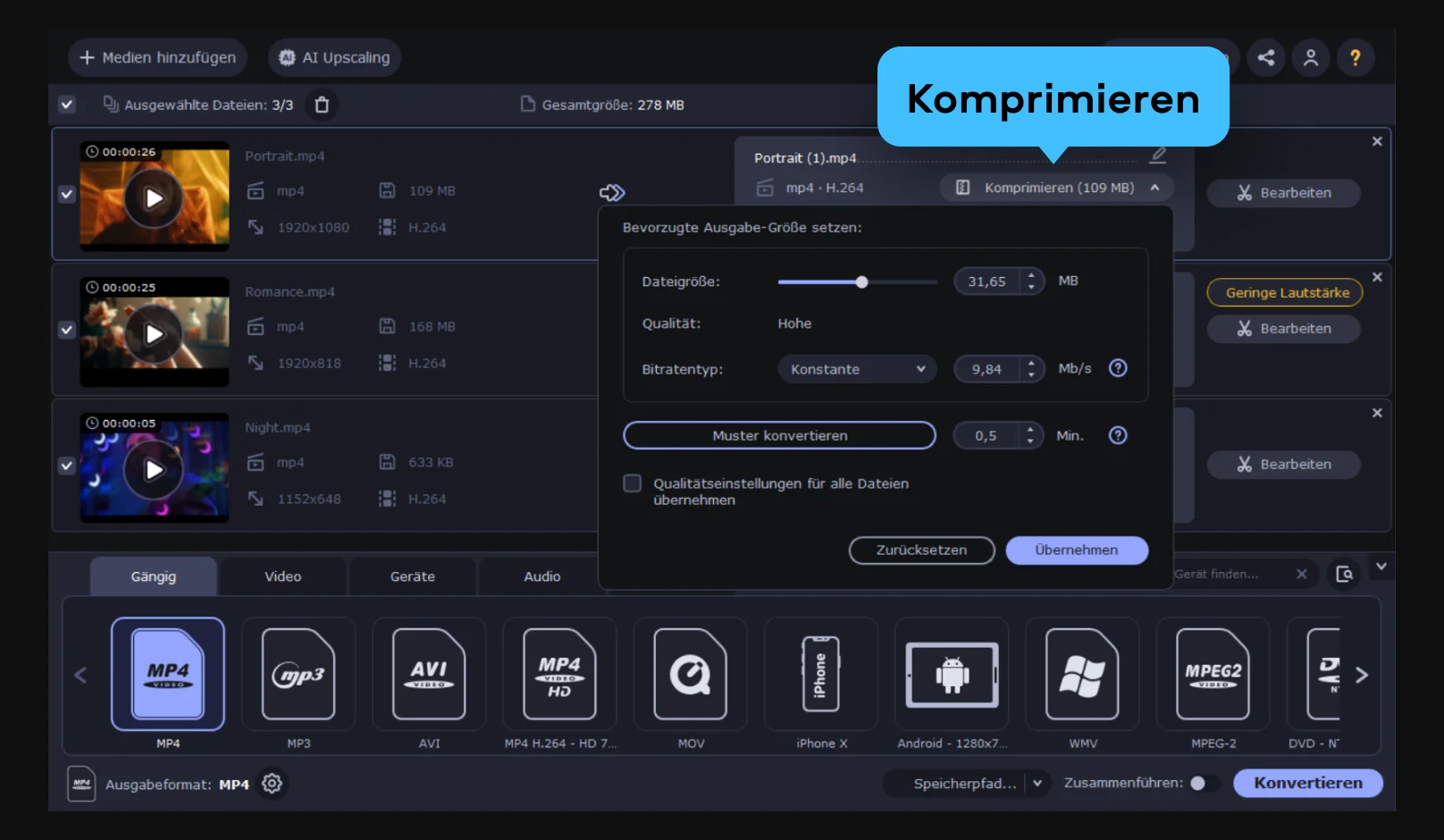Viewport: 1444px width, 840px height.
Task: Click the help icon next to Mb/s
Action: (x=1118, y=368)
